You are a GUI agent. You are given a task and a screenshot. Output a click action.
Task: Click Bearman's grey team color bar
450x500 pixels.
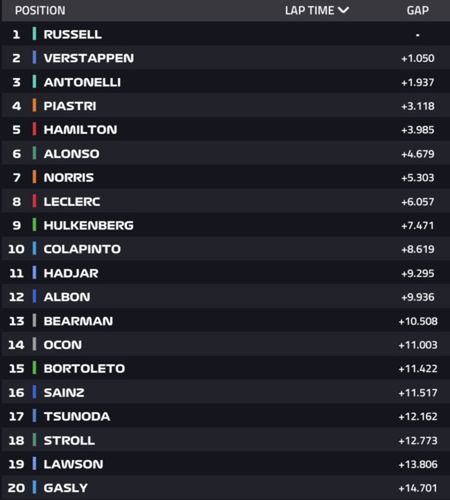click(x=34, y=321)
